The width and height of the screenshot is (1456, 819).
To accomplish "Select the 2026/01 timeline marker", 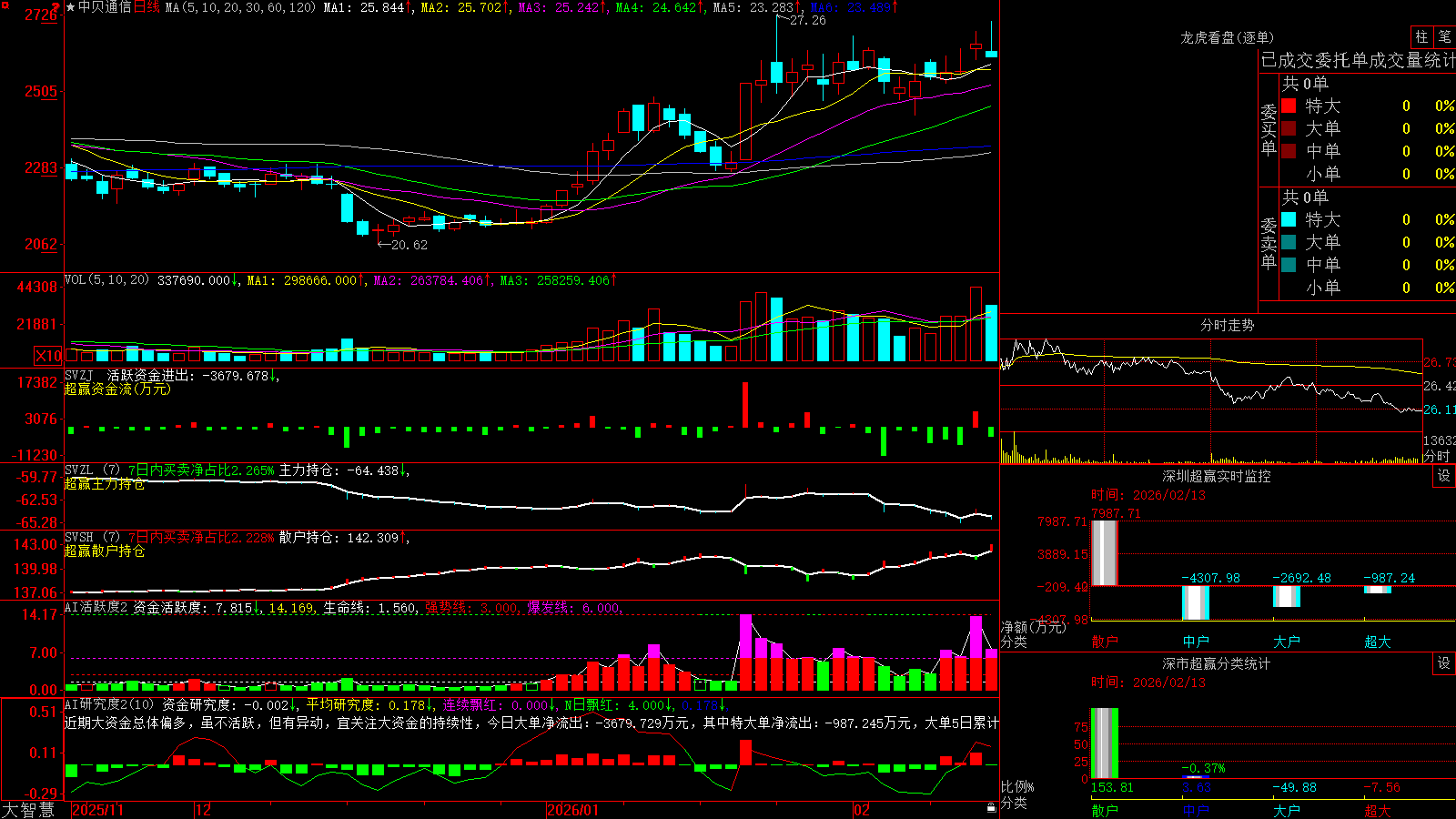I will click(x=573, y=810).
